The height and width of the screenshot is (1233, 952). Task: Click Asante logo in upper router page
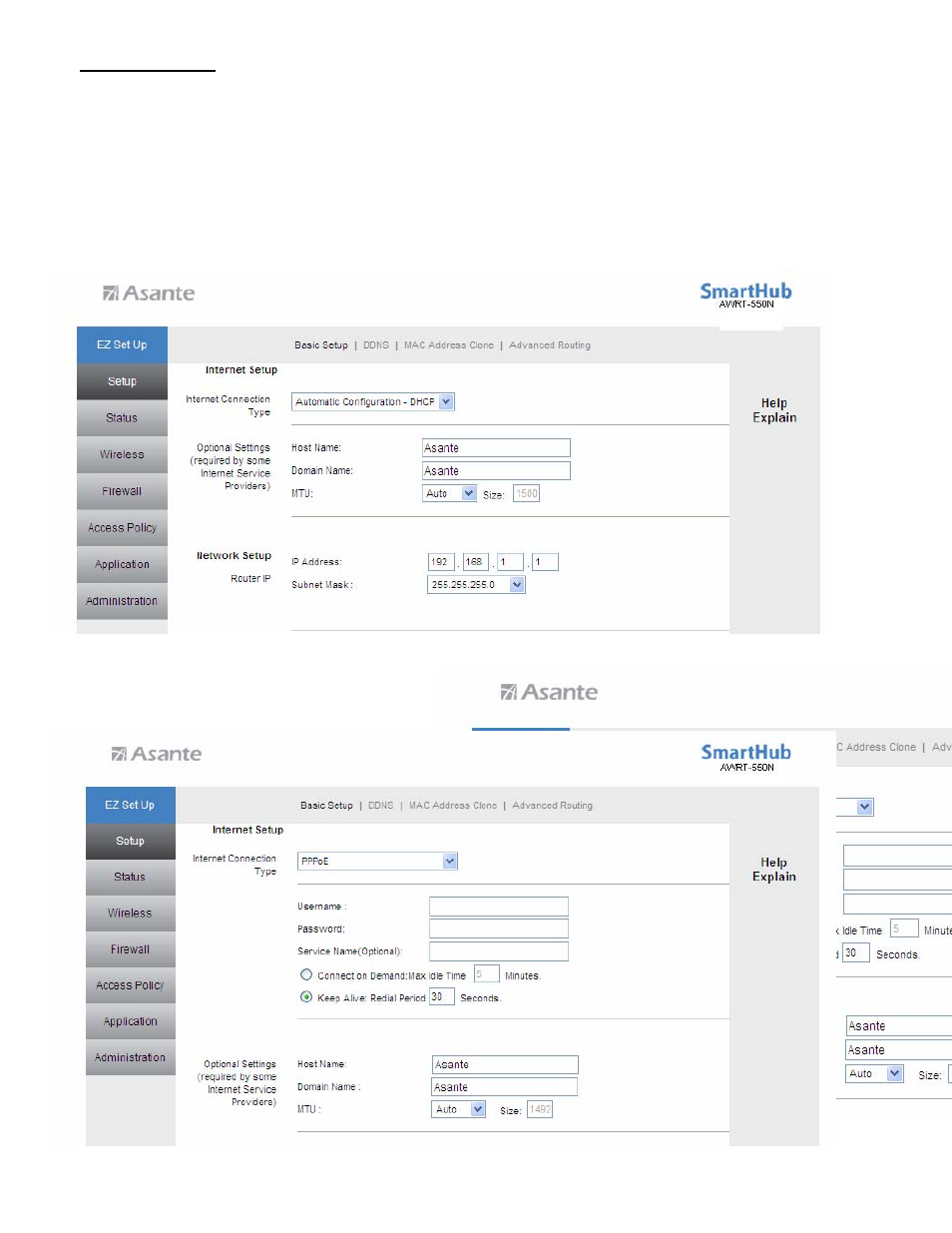149,294
